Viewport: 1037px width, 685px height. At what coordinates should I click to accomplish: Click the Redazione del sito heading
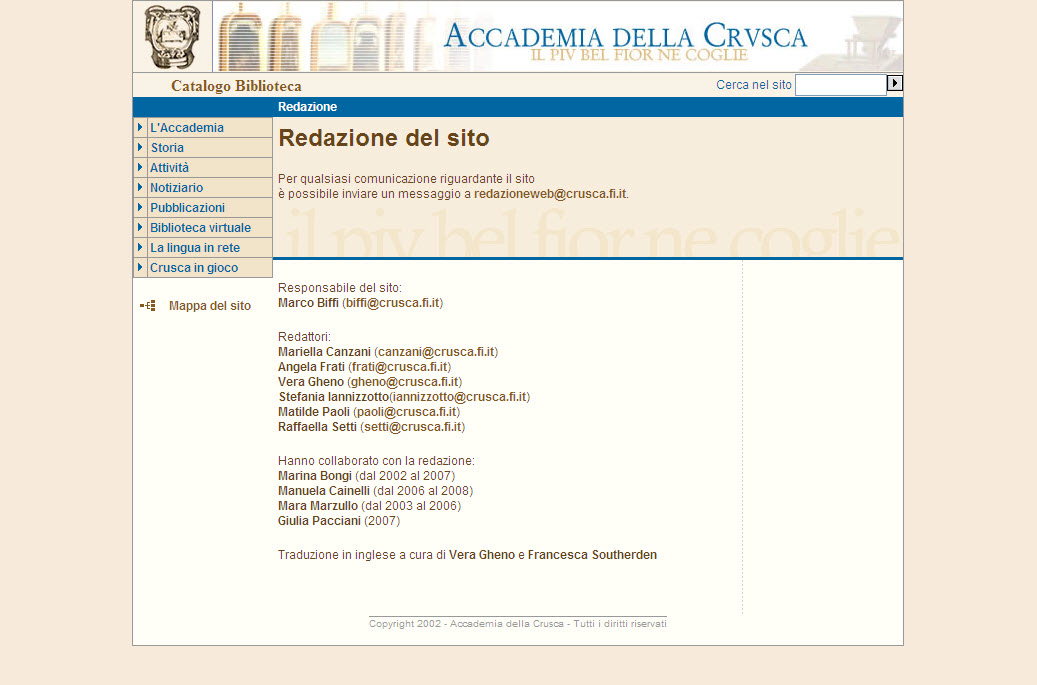click(x=384, y=138)
